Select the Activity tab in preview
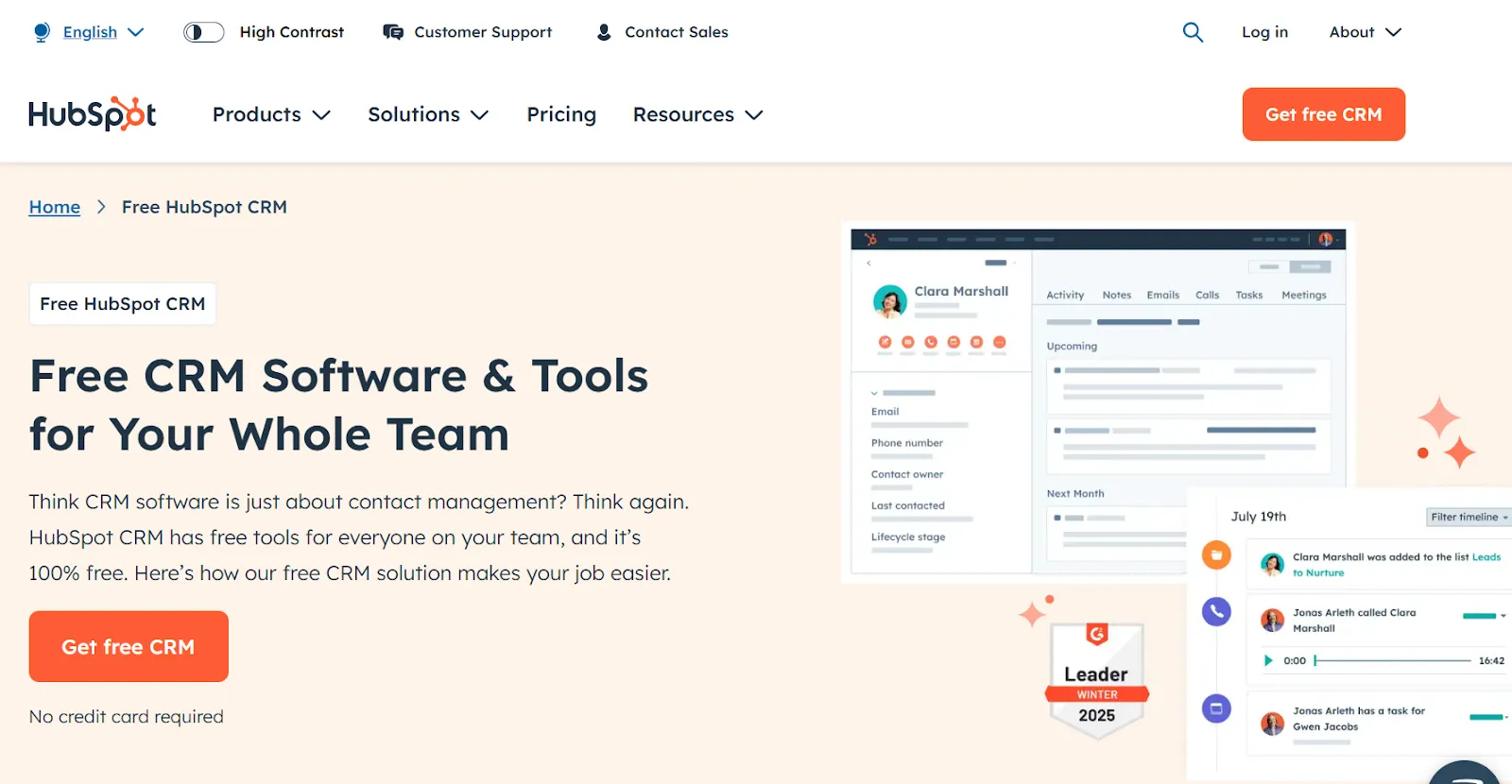The width and height of the screenshot is (1512, 784). (1065, 295)
